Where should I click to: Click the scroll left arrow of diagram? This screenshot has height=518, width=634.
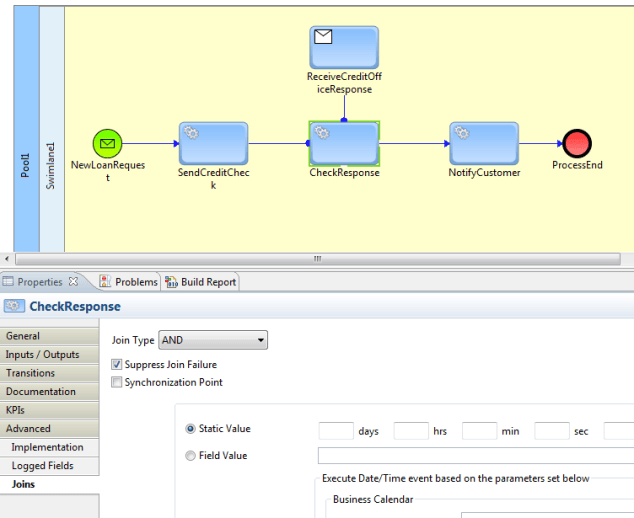coord(7,259)
